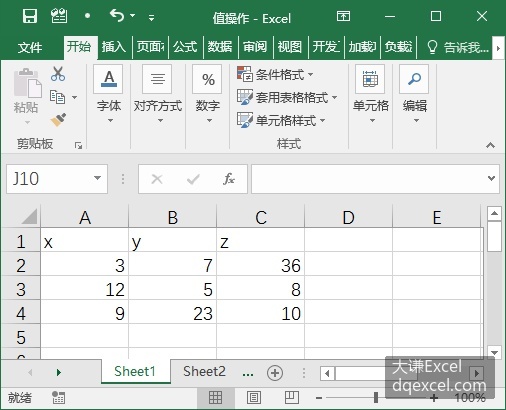This screenshot has height=410, width=506.
Task: Click the vertical scrollbar up arrow
Action: 494,214
